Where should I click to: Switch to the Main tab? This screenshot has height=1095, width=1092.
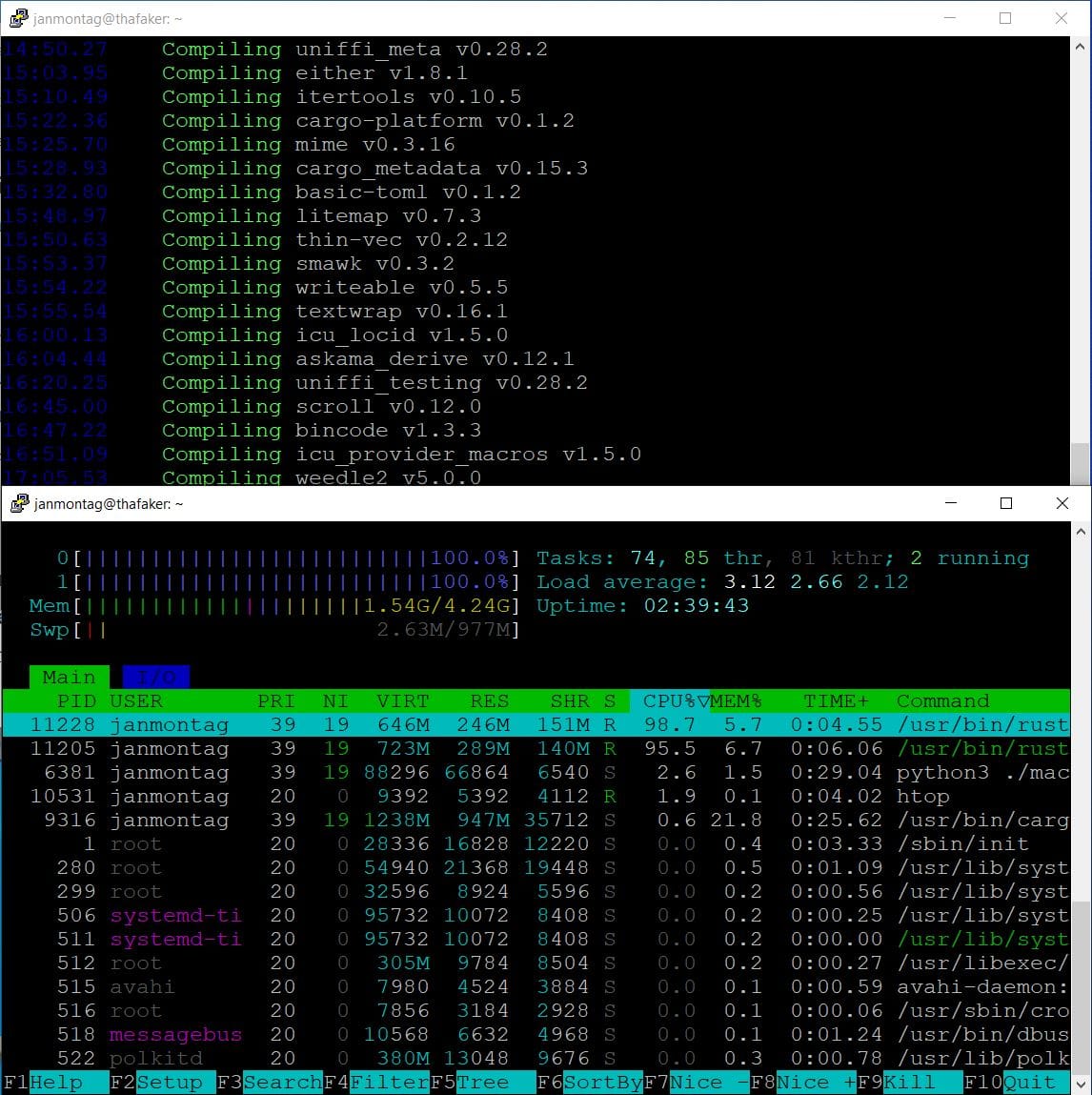[68, 677]
